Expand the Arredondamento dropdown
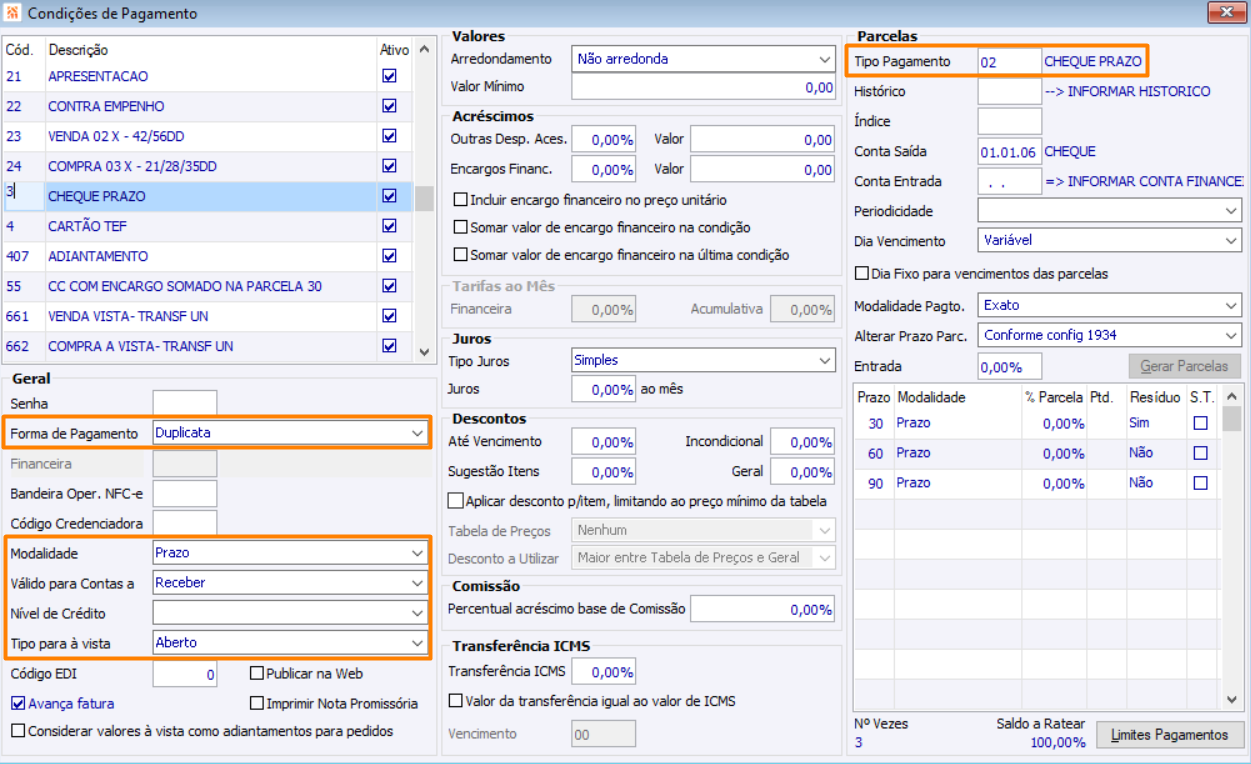Screen dimensions: 1251x764 pos(824,59)
